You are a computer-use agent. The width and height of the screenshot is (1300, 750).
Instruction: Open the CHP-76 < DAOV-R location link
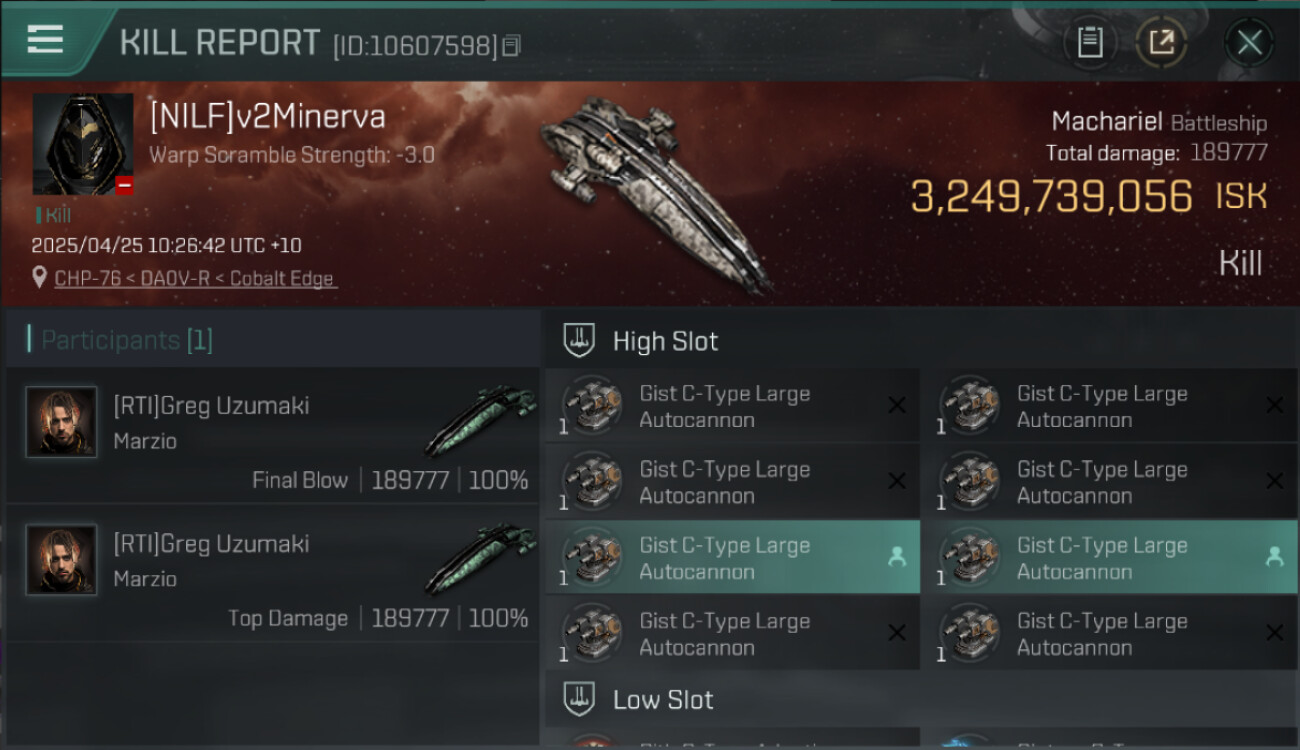[x=195, y=279]
